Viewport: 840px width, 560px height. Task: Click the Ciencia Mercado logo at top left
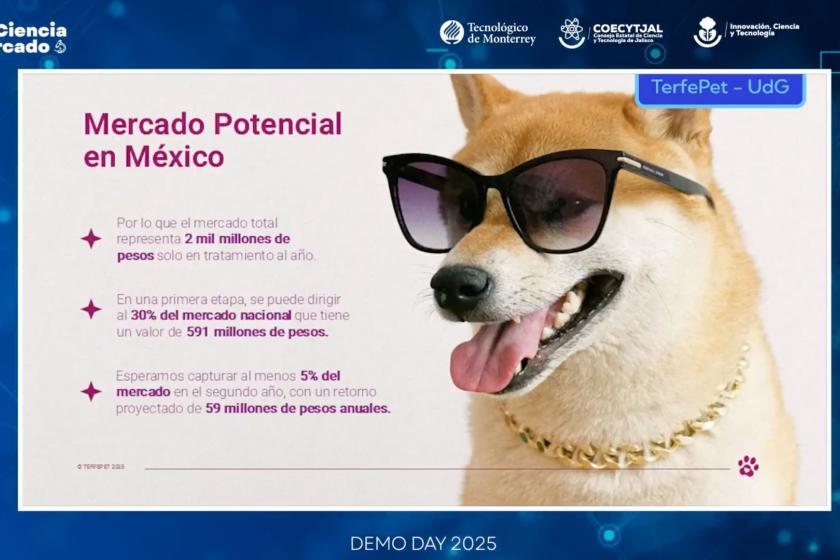[33, 37]
